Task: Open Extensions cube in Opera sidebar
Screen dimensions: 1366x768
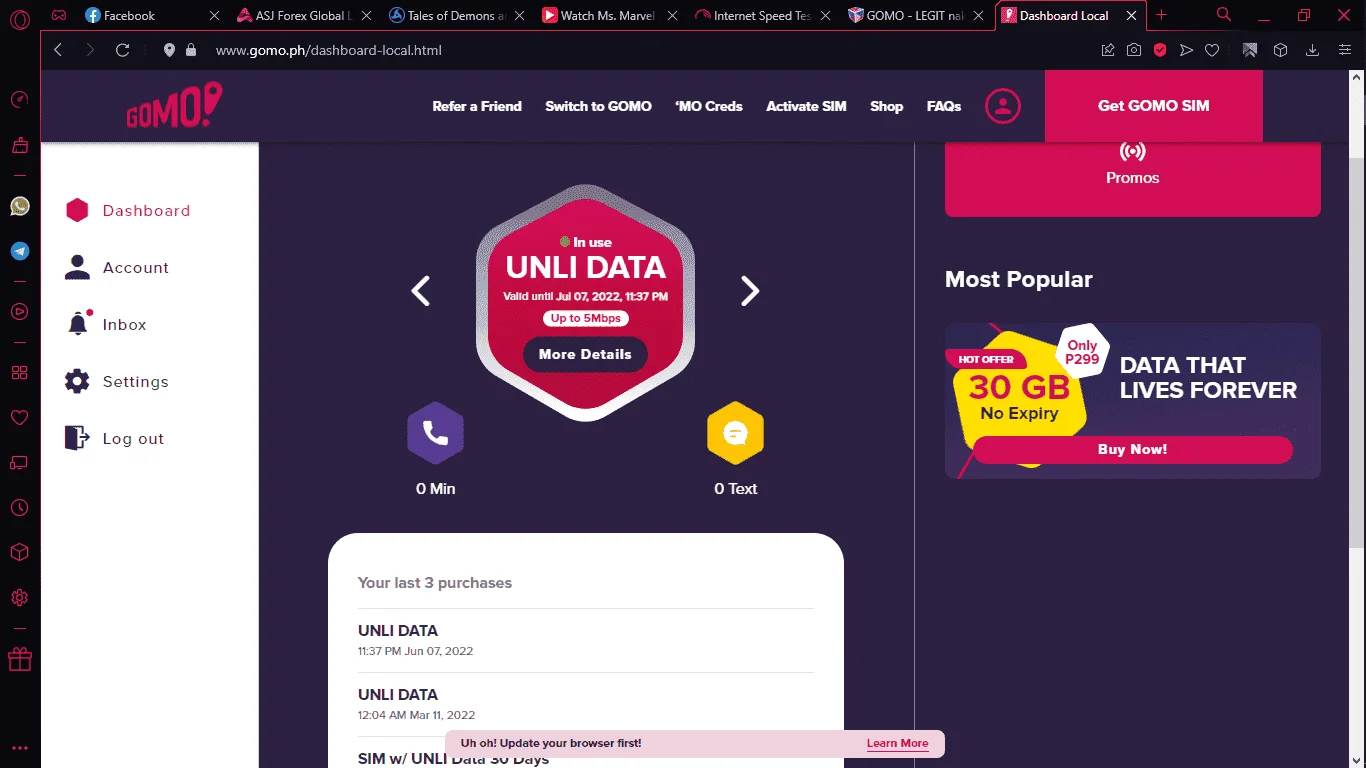Action: pyautogui.click(x=19, y=553)
